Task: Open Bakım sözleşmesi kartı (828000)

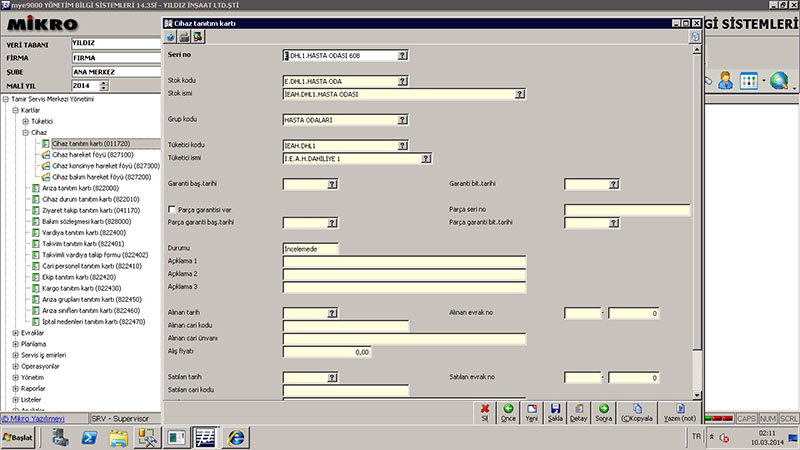Action: tap(86, 221)
